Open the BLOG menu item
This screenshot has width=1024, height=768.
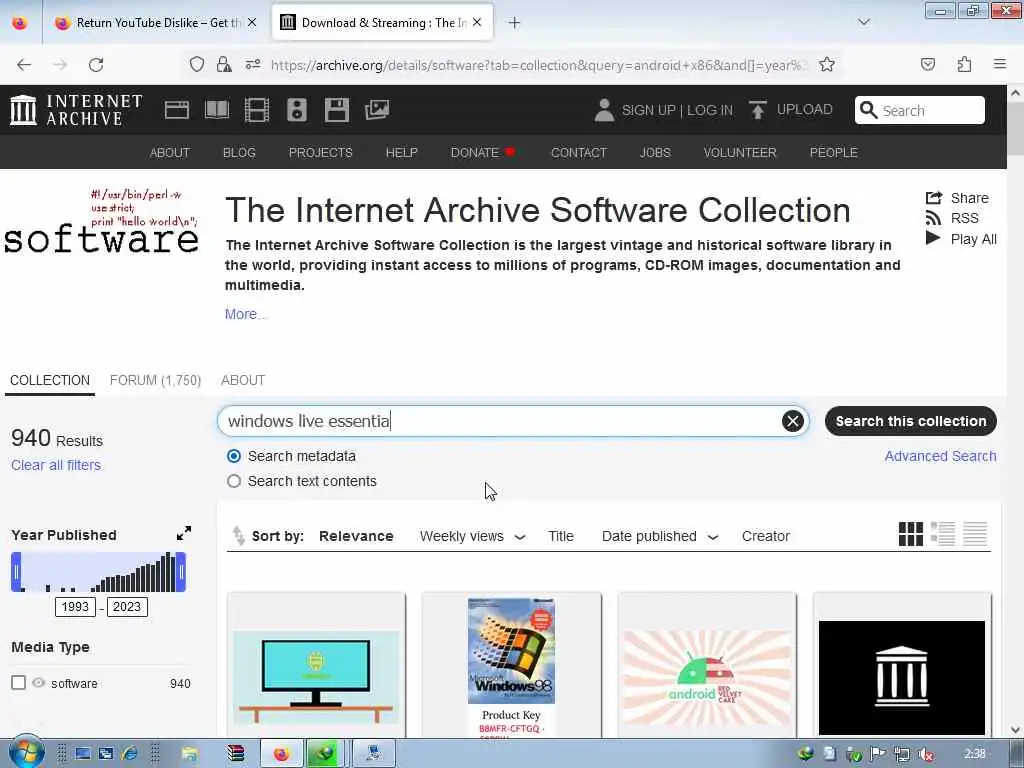coord(239,152)
